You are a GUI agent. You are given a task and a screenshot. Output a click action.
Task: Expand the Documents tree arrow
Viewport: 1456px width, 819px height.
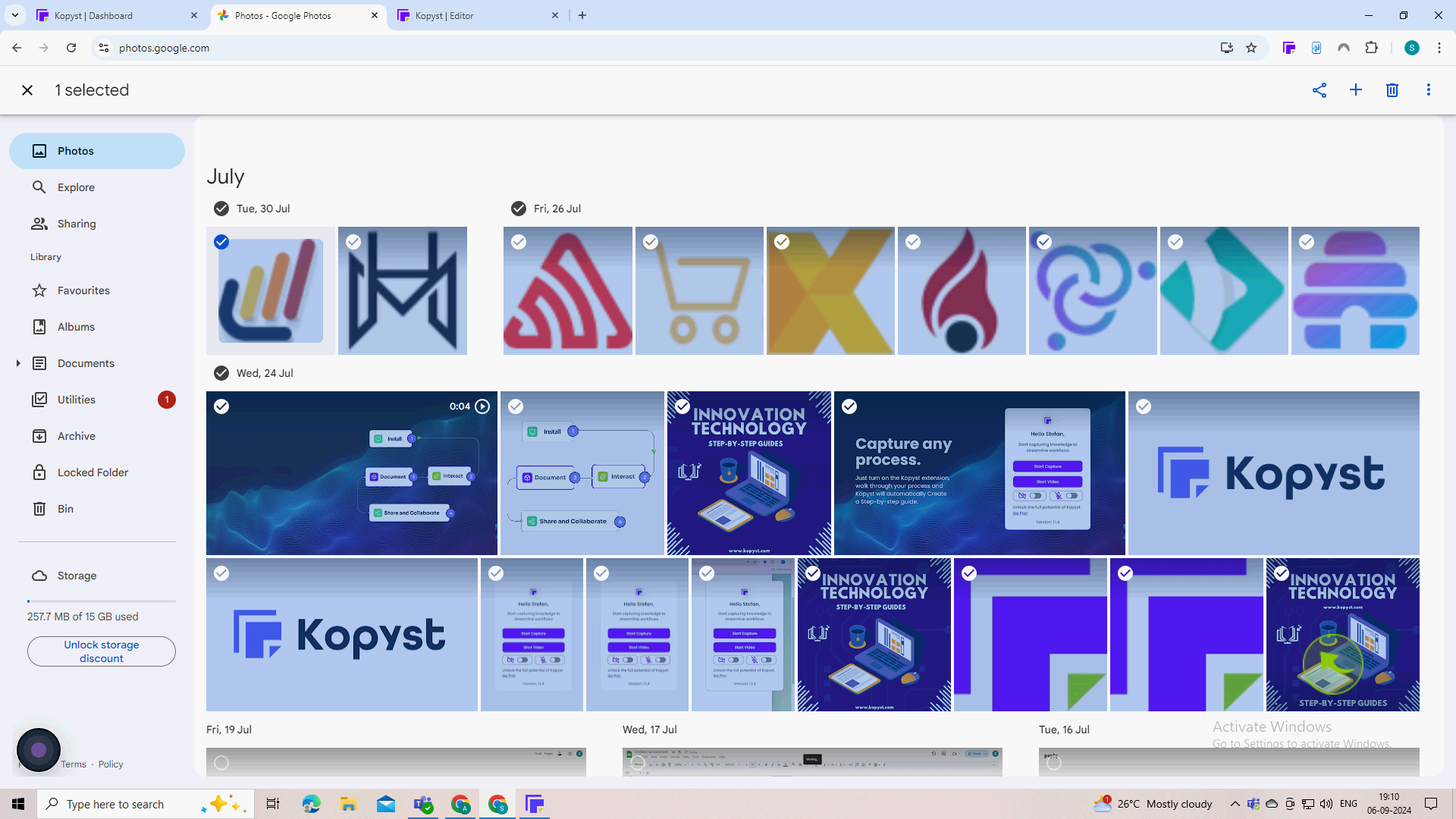pos(18,363)
